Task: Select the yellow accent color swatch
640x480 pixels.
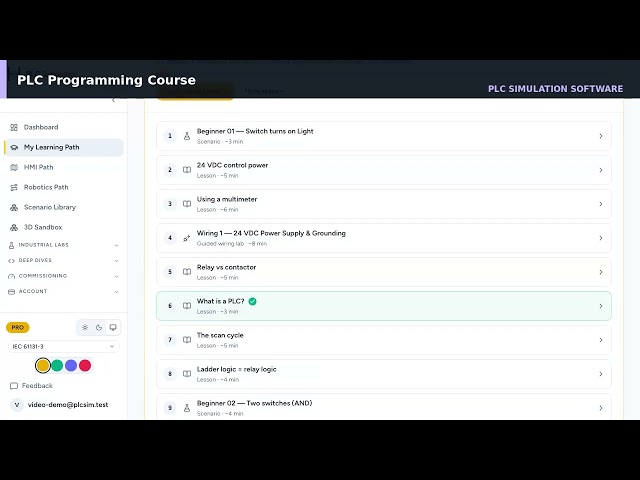Action: (x=43, y=365)
